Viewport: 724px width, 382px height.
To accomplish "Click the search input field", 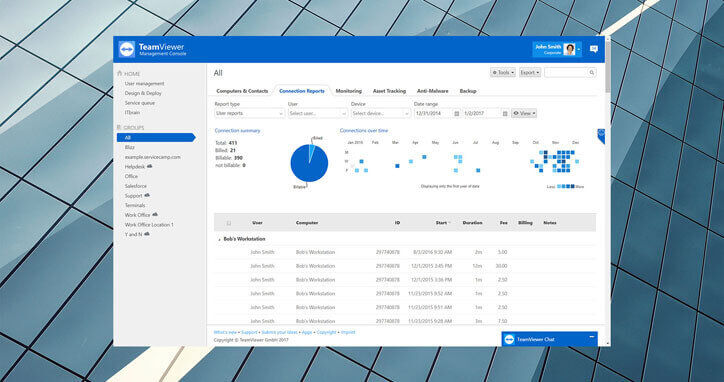I will [566, 73].
